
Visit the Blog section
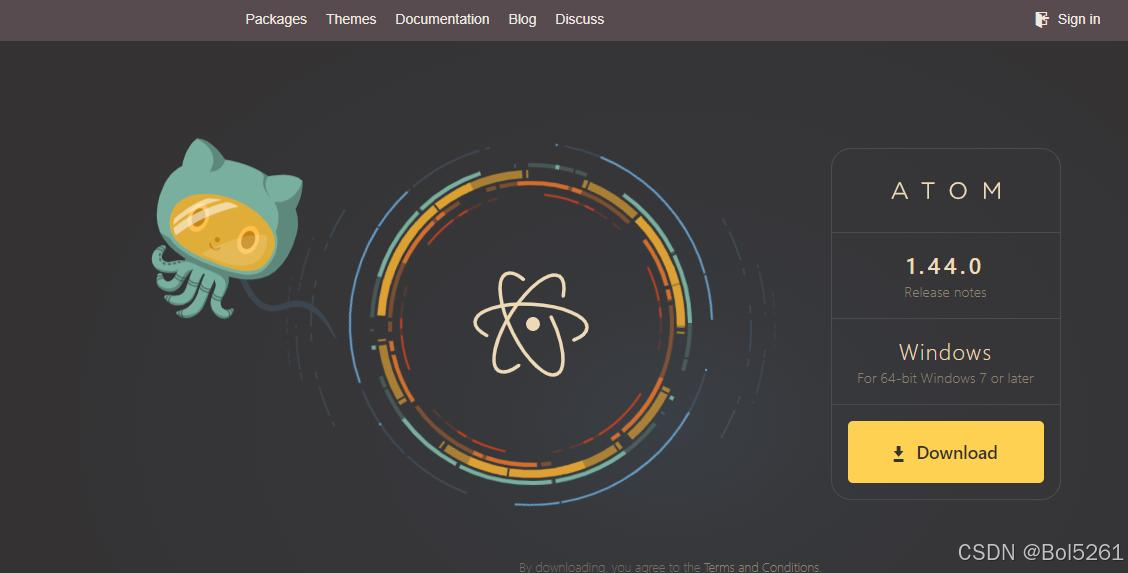(522, 19)
